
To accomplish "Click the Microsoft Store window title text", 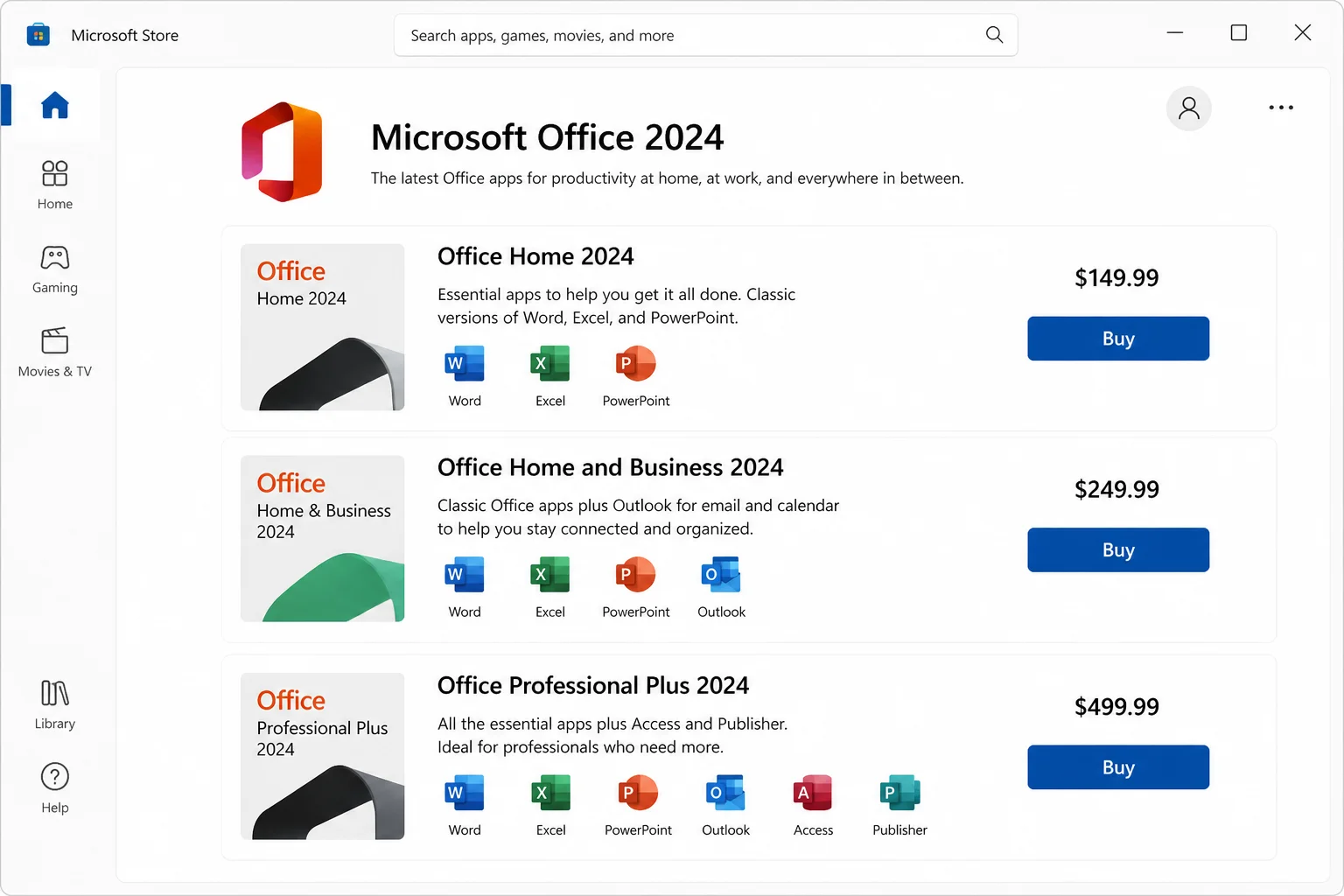I will [125, 35].
